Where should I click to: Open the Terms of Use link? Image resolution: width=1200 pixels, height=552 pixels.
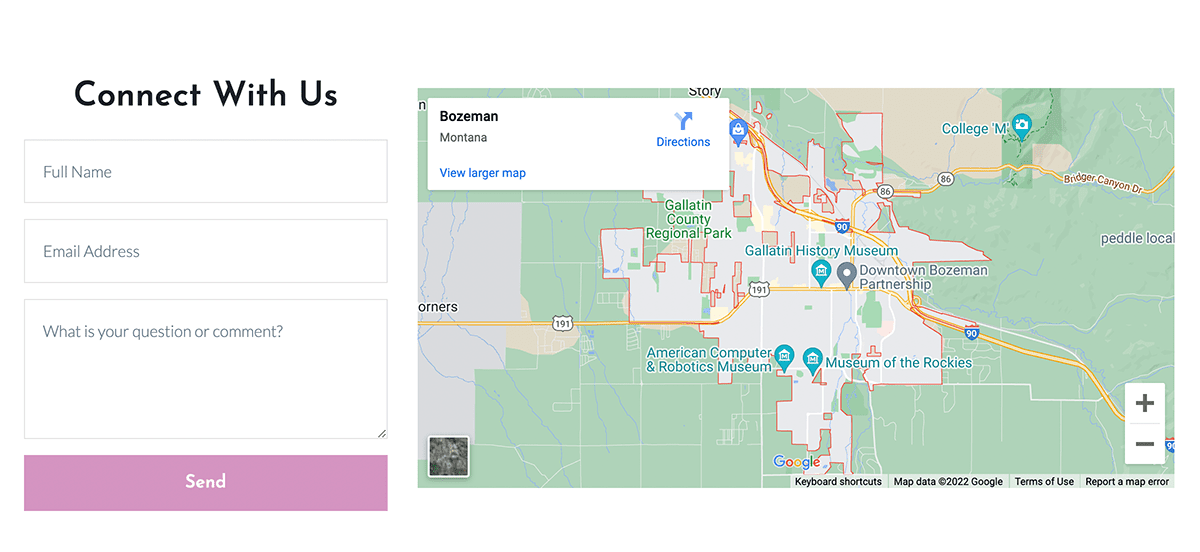coord(1044,482)
